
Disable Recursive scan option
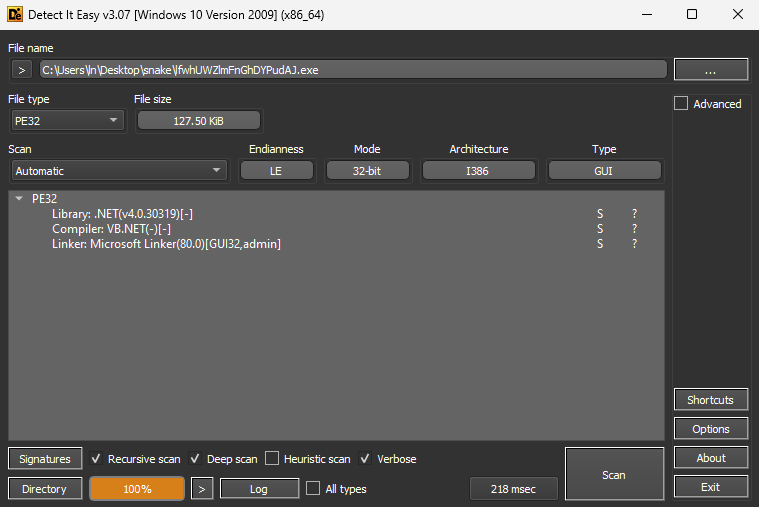(97, 459)
